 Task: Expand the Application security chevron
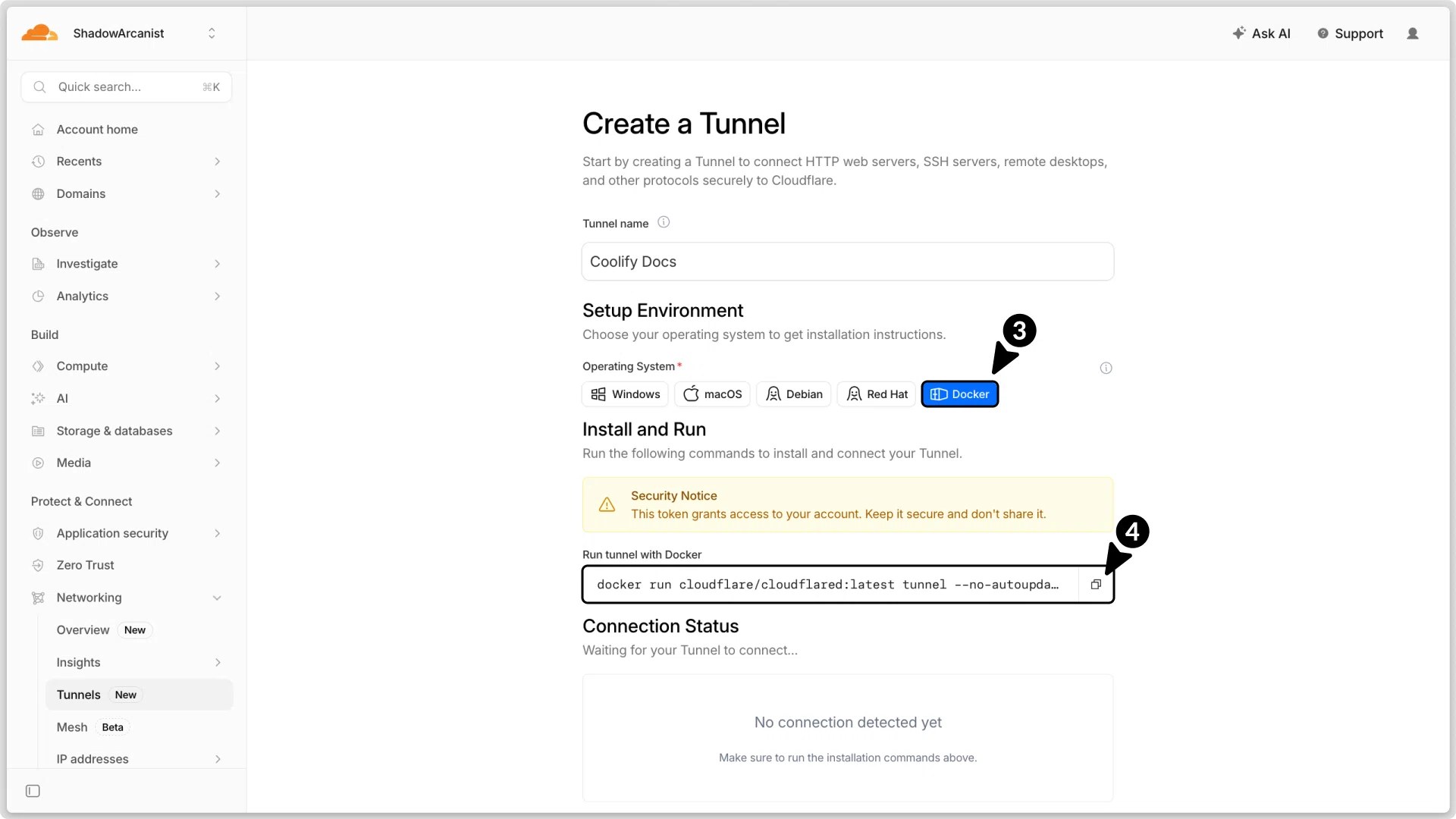click(218, 534)
